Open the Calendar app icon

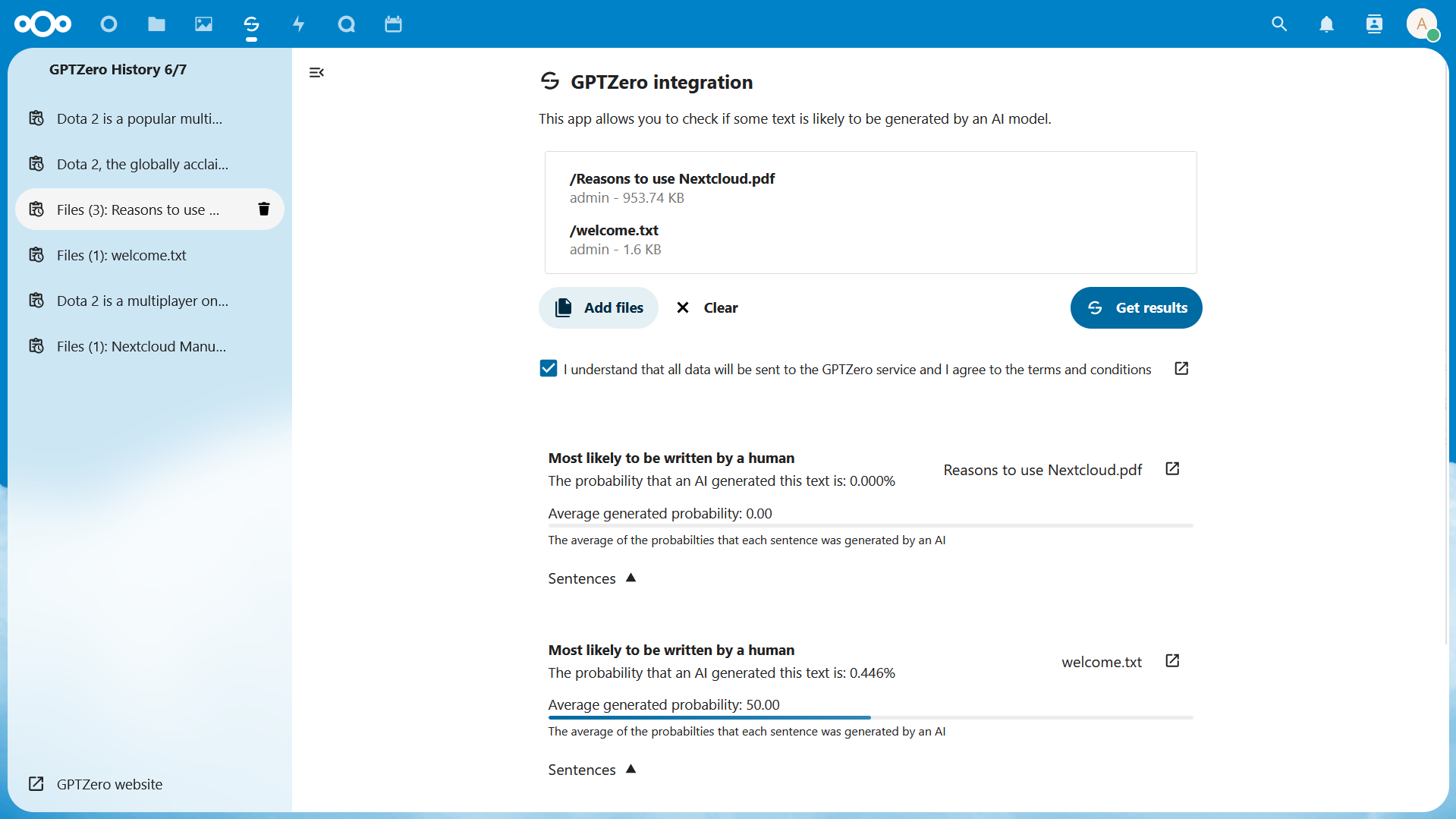pos(393,24)
